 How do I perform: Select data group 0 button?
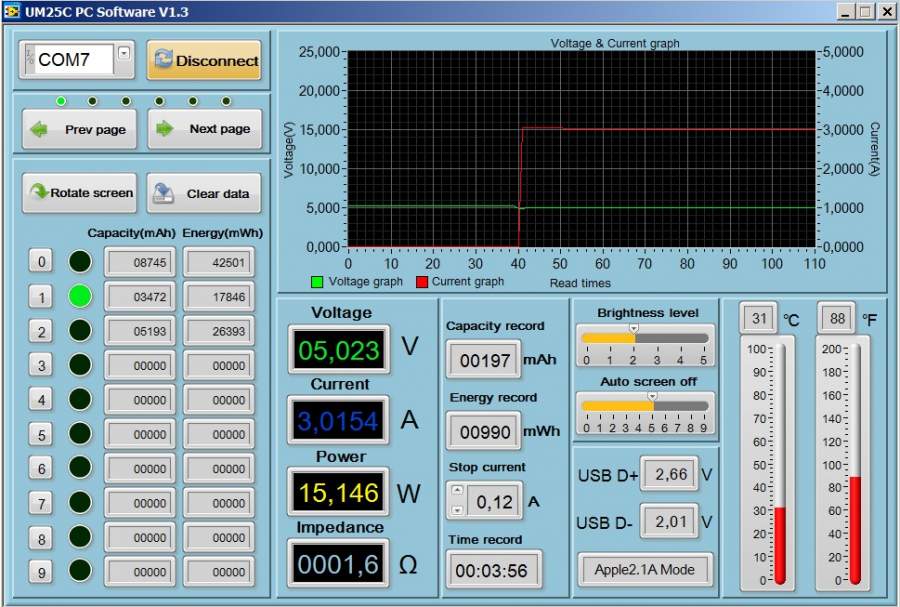tap(41, 262)
